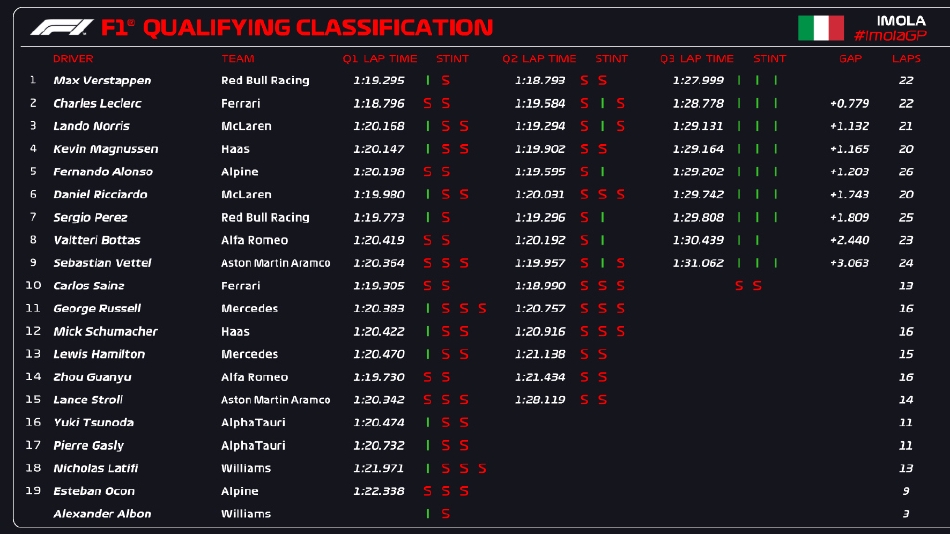This screenshot has width=950, height=534.
Task: Sort by Q1 LAP TIME header
Action: 379,59
